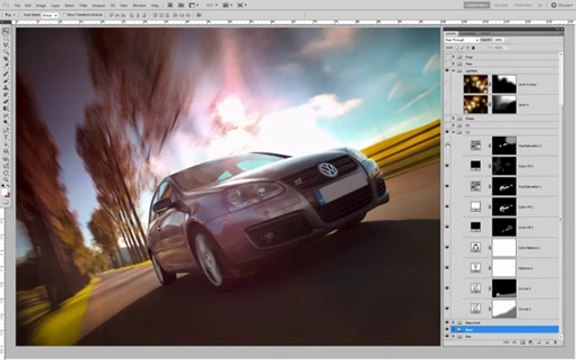The width and height of the screenshot is (576, 360).
Task: Open the Window menu
Action: click(139, 6)
